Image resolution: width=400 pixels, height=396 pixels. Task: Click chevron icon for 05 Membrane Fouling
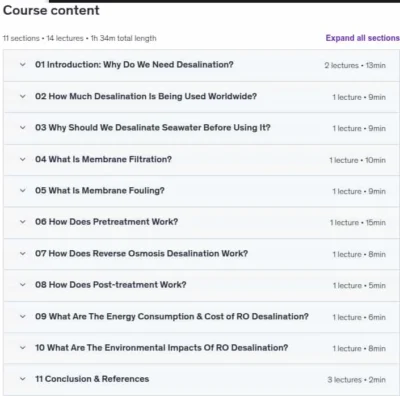[x=22, y=191]
